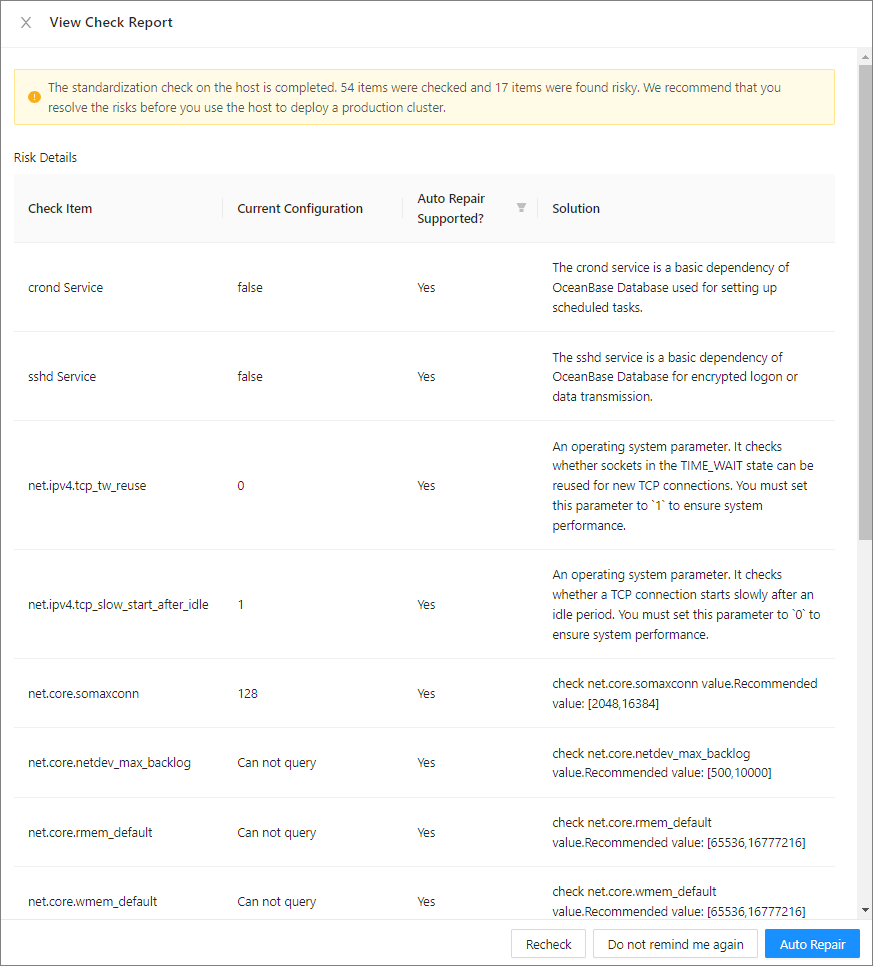Image resolution: width=873 pixels, height=966 pixels.
Task: Select the crond Service check item
Action: [x=65, y=288]
